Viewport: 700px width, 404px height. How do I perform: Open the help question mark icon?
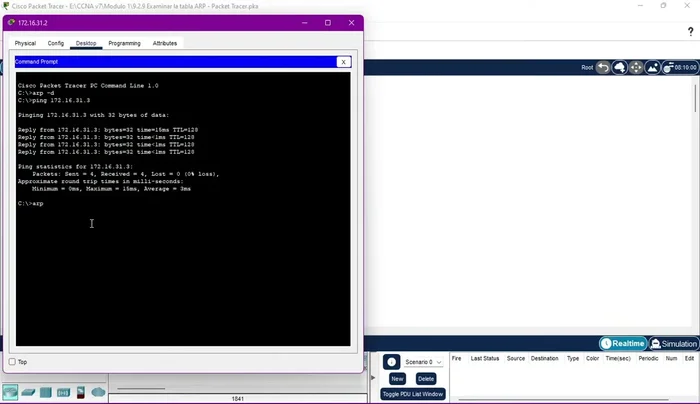pyautogui.click(x=690, y=32)
